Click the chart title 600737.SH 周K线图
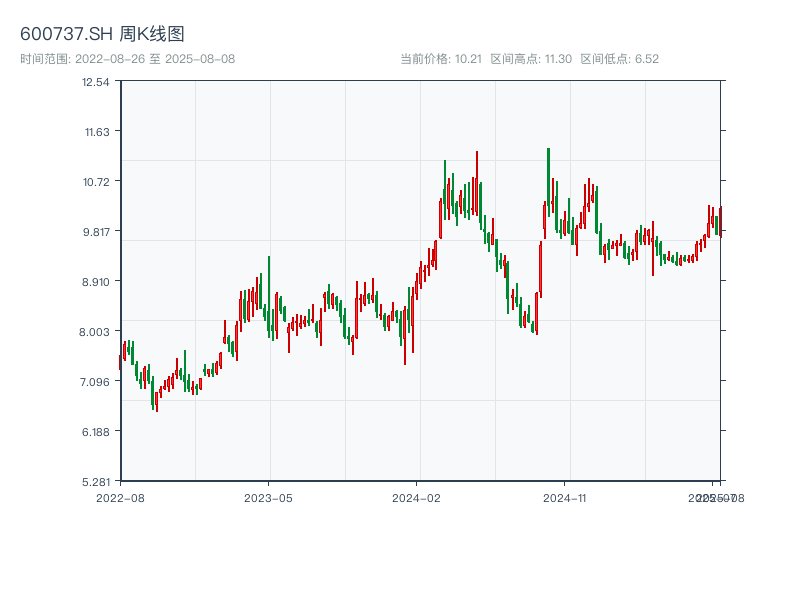 [102, 35]
